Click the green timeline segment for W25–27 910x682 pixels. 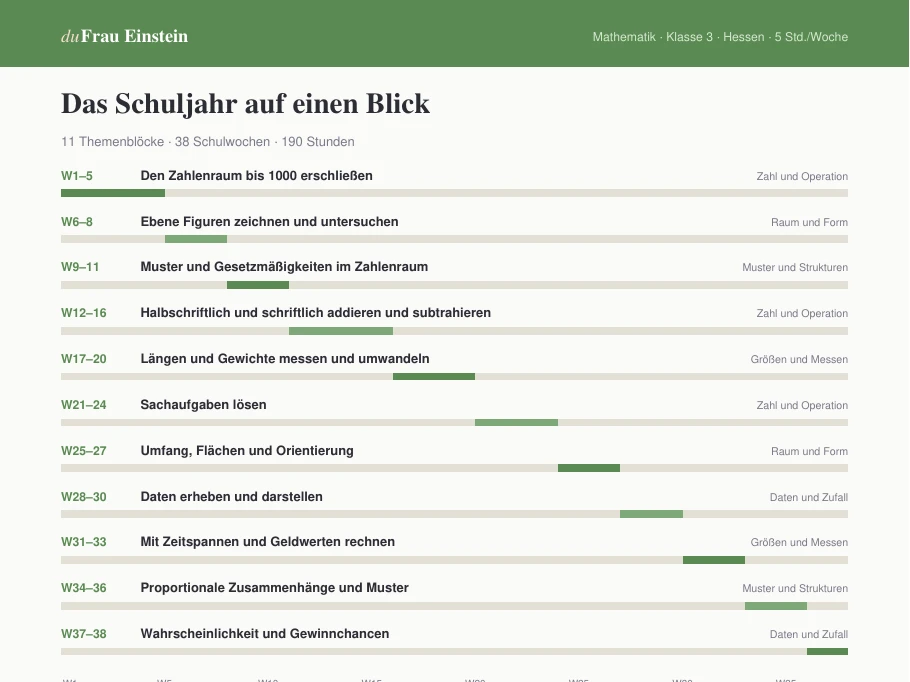[x=588, y=468]
